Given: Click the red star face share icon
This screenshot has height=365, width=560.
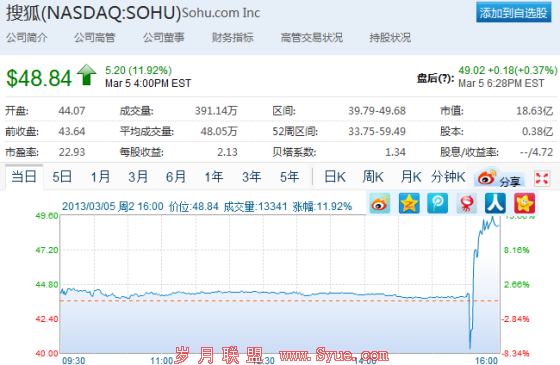Looking at the screenshot, I should 524,203.
